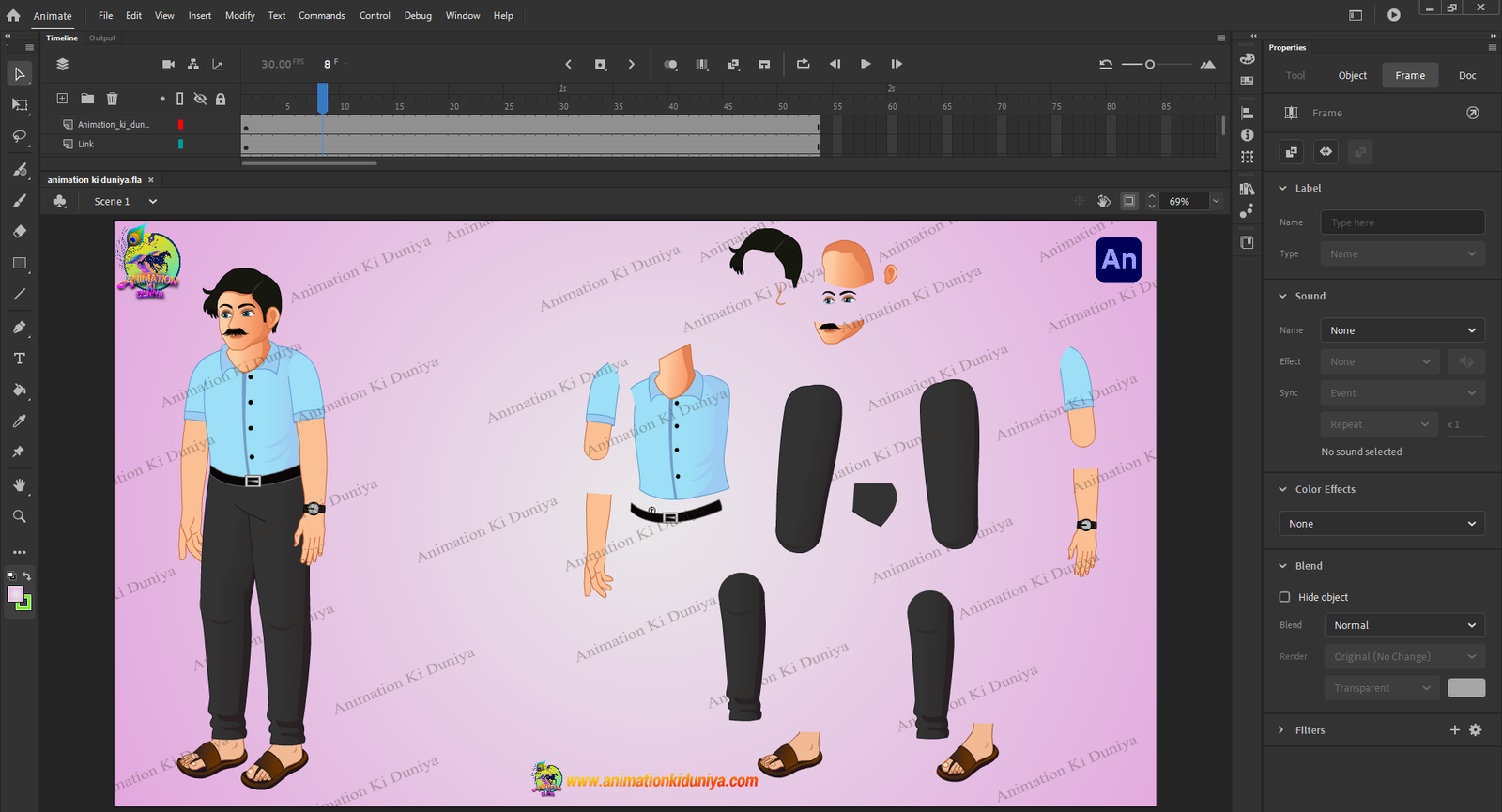Select the Asset Warp pin tool
The image size is (1502, 812).
pyautogui.click(x=19, y=452)
